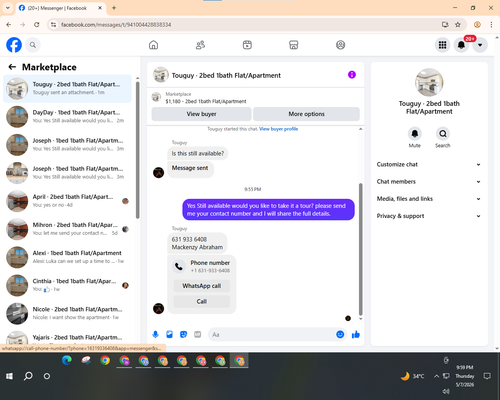Select the Messenger browser tab
The image size is (500, 400).
point(61,8)
